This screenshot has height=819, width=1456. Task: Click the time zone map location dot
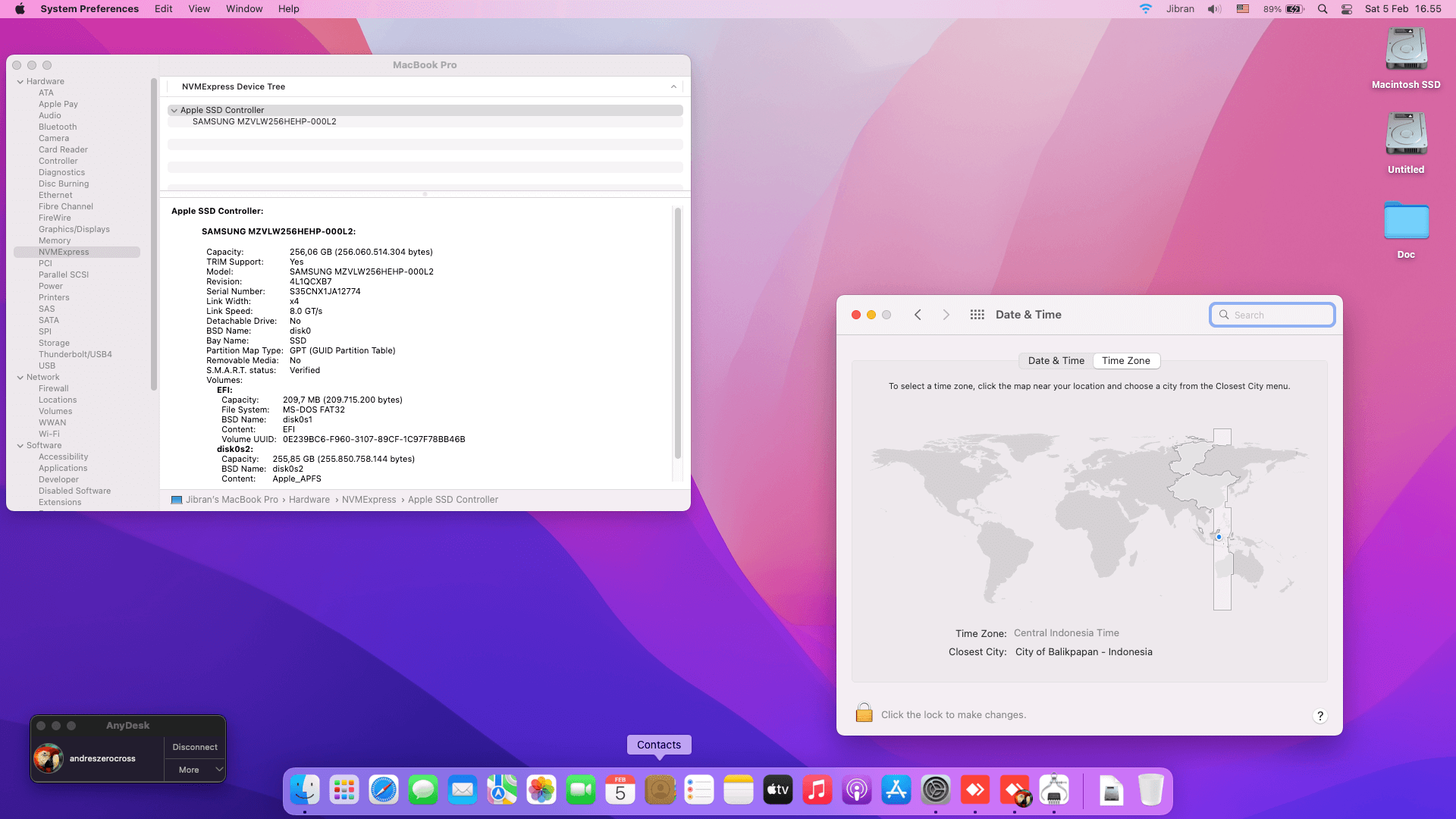[x=1219, y=537]
